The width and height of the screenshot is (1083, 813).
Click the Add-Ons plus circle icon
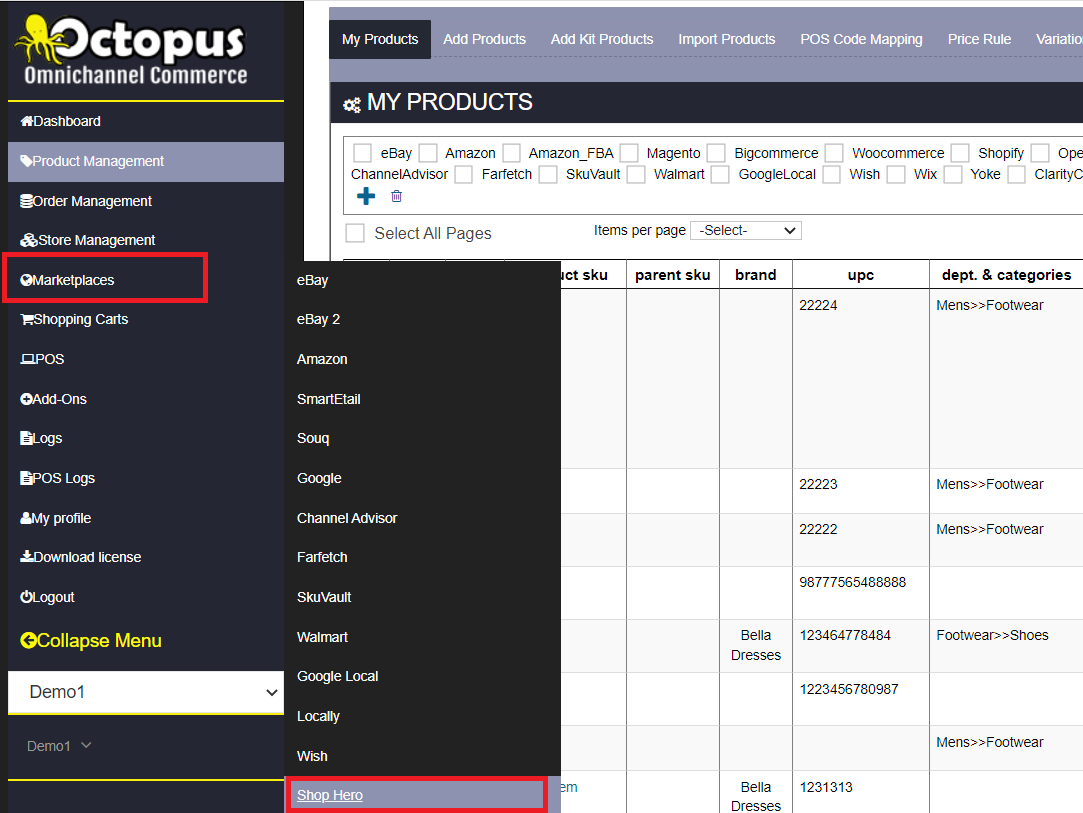[x=26, y=399]
